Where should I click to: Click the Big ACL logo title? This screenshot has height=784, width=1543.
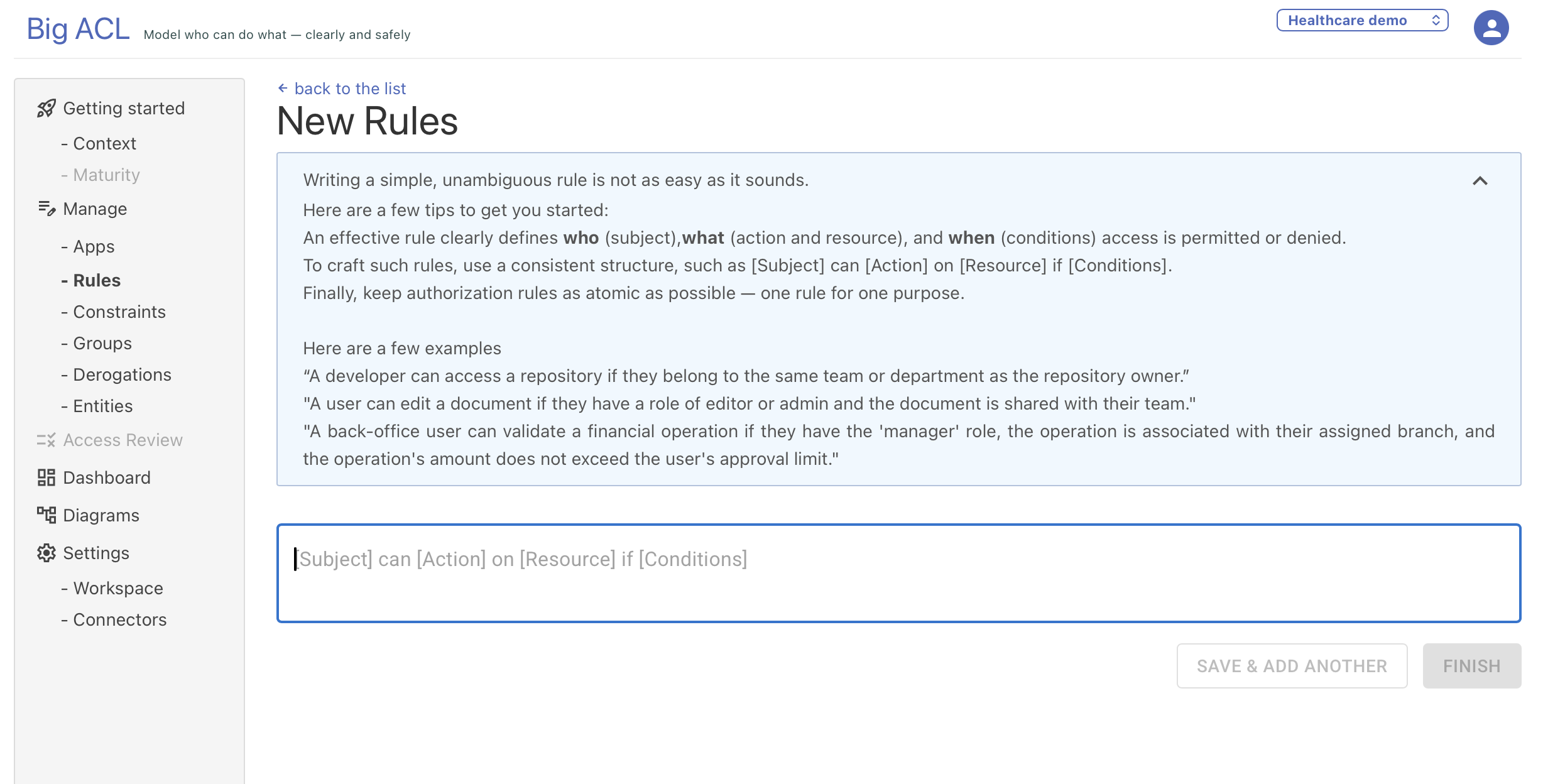(x=78, y=29)
